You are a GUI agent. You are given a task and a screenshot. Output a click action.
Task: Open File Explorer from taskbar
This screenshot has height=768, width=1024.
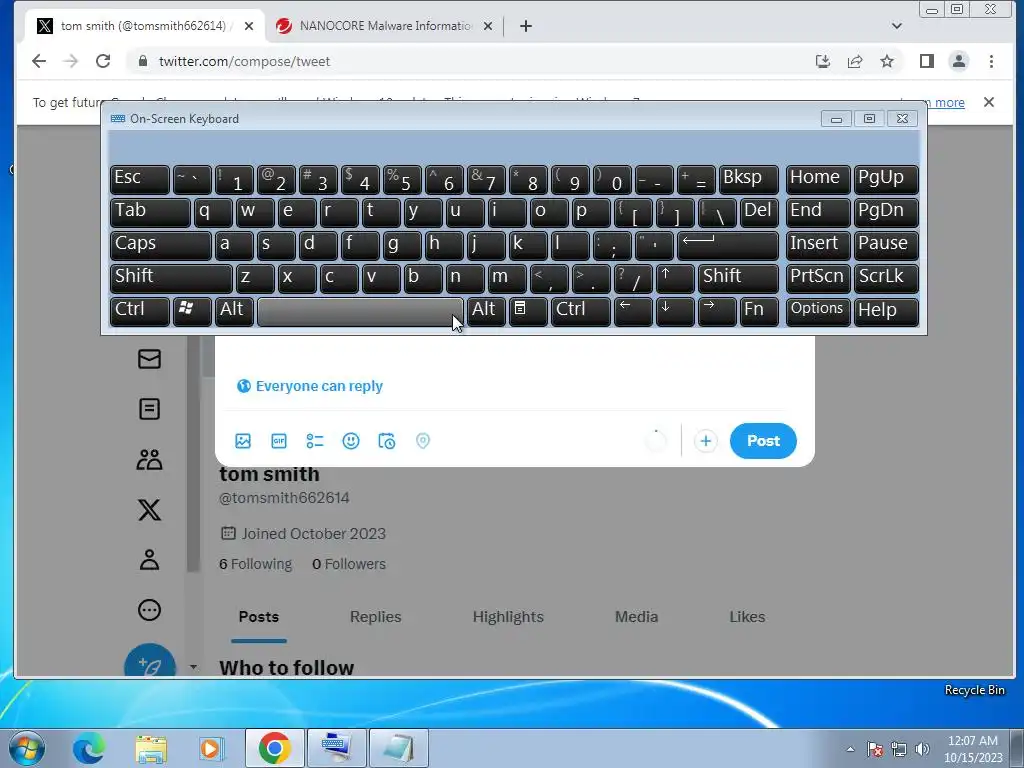151,748
